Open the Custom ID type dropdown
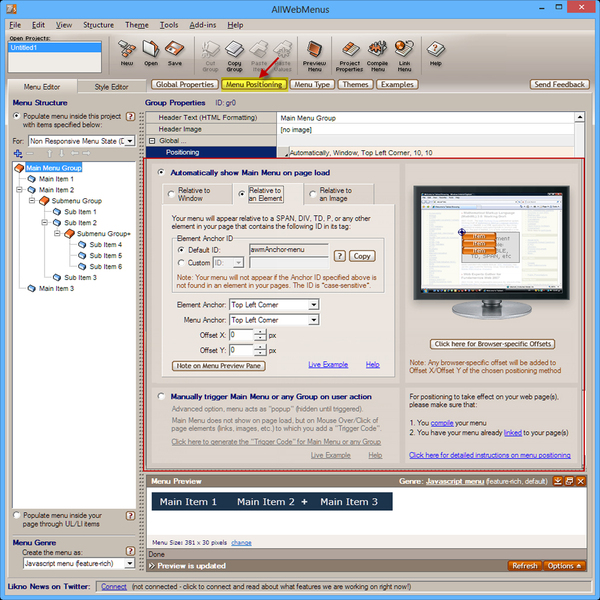This screenshot has width=600, height=600. coord(238,263)
